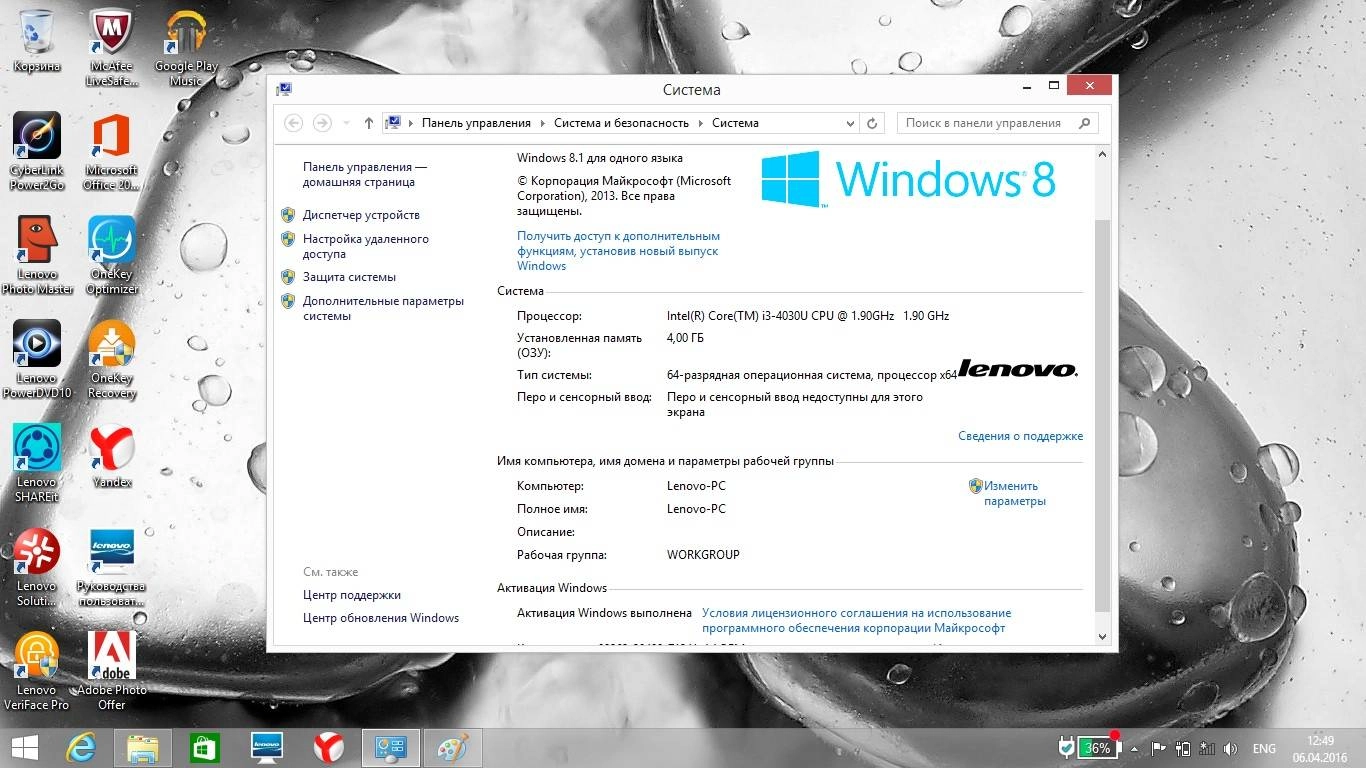The width and height of the screenshot is (1366, 768).
Task: Select the Control Panel taskbar button
Action: 390,748
